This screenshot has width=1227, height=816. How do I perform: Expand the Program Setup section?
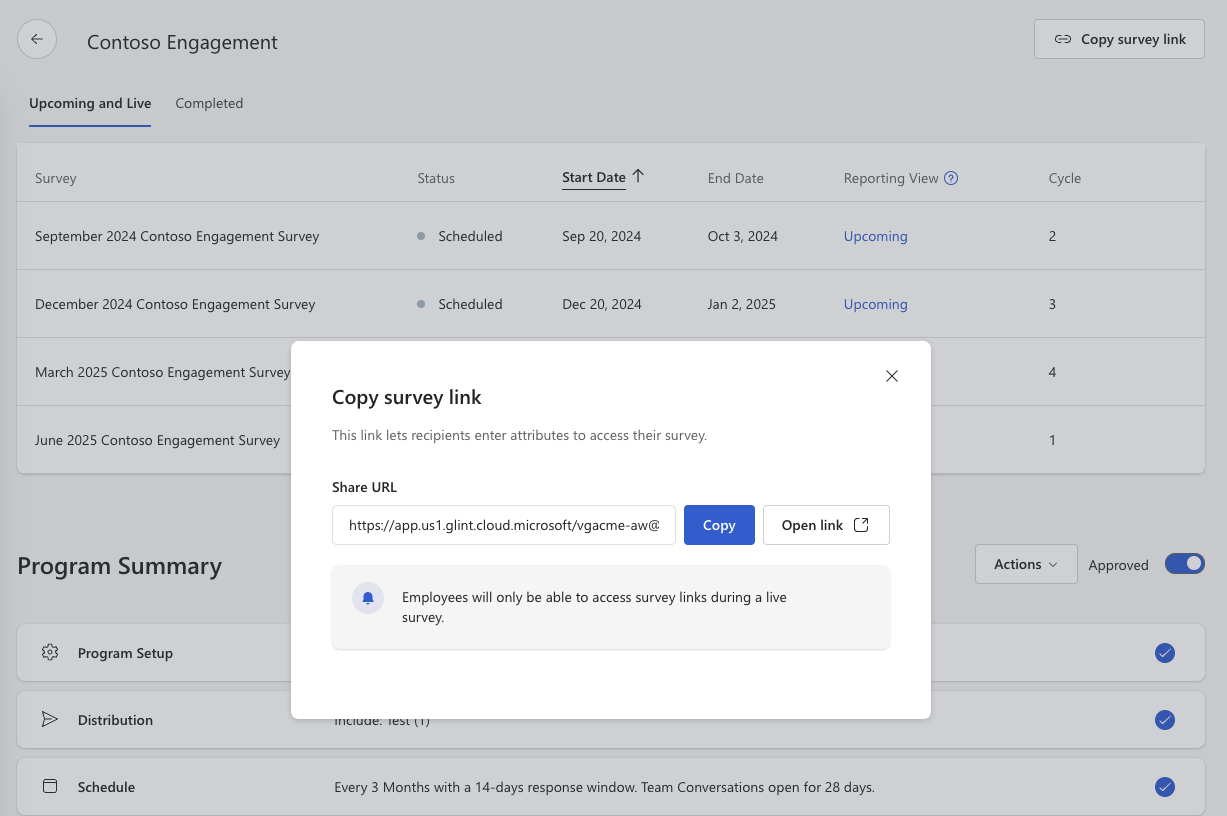[x=125, y=653]
